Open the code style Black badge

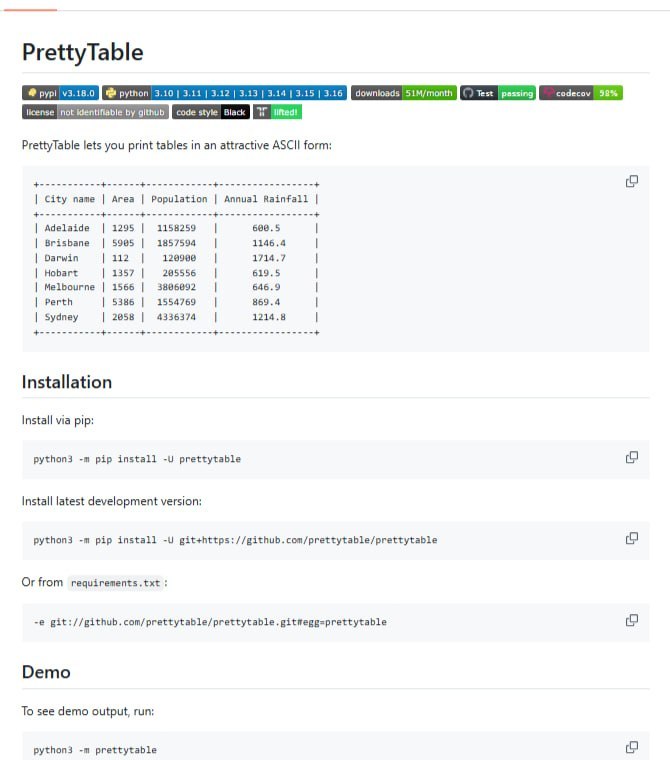211,112
